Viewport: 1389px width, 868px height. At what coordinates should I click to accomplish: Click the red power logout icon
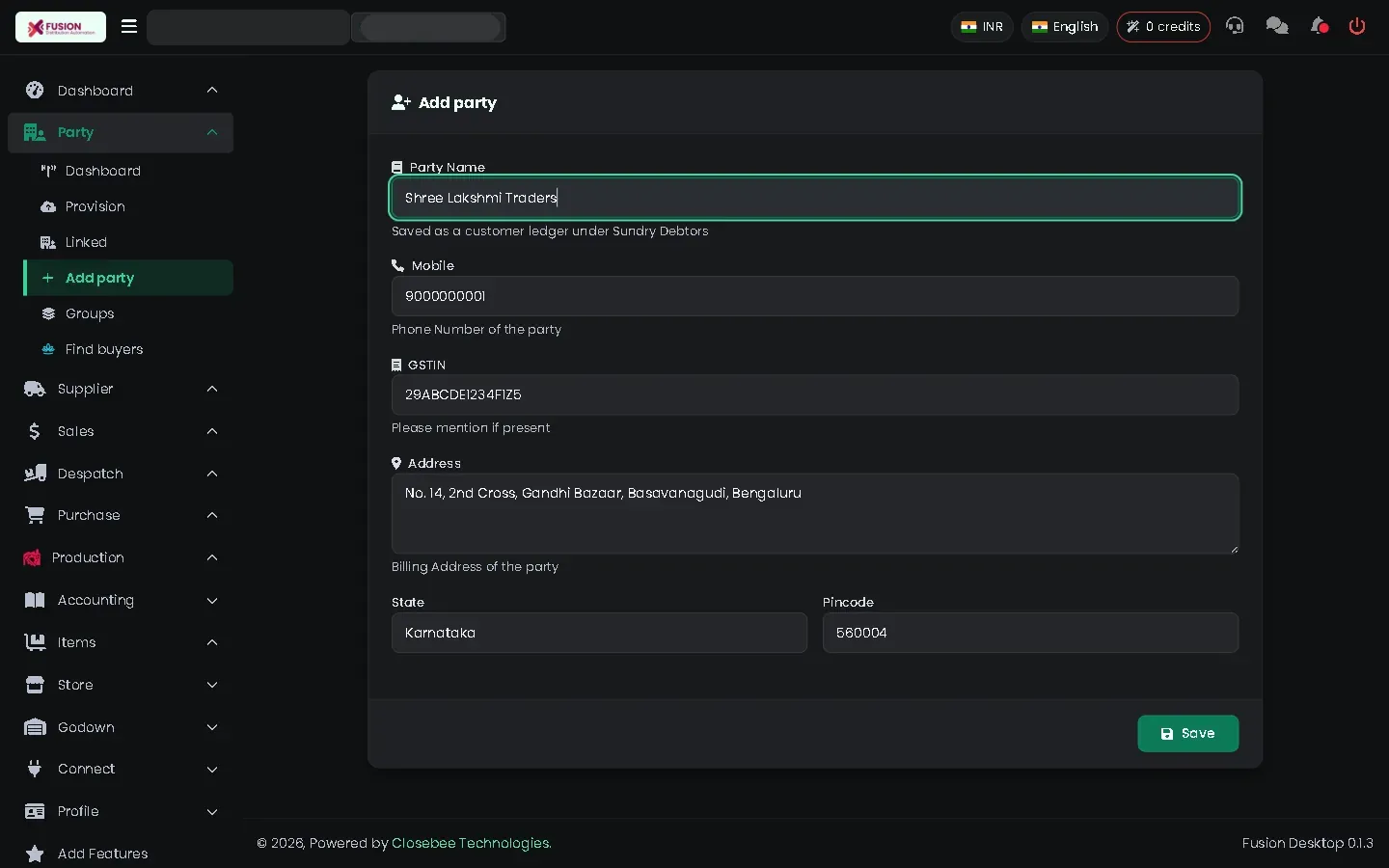(1357, 26)
